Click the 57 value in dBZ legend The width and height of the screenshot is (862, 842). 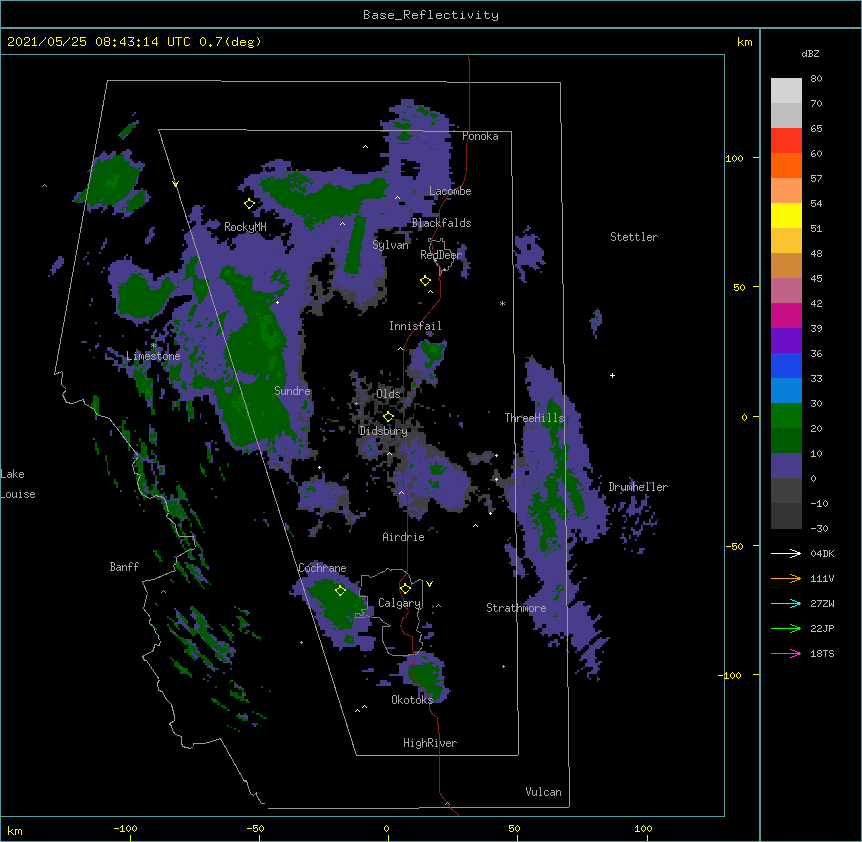pyautogui.click(x=816, y=179)
